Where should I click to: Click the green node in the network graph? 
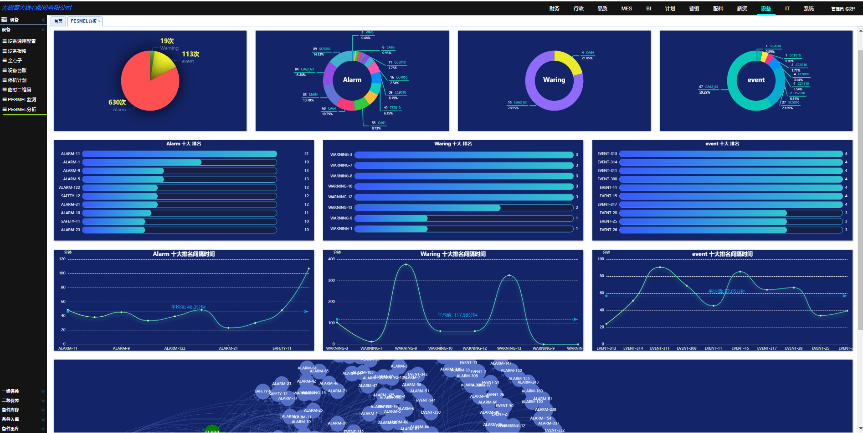[211, 429]
